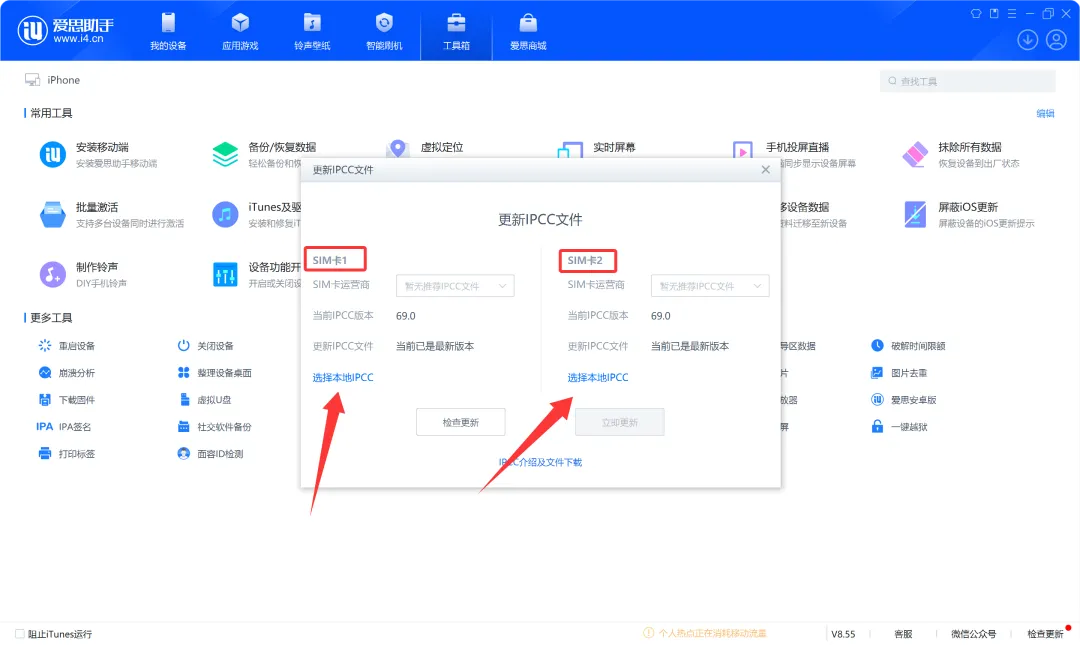
Task: Open 微信公众号 in the status bar
Action: pos(973,634)
